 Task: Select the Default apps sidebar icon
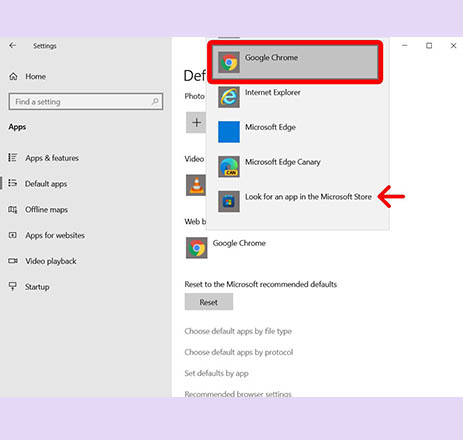pos(13,183)
